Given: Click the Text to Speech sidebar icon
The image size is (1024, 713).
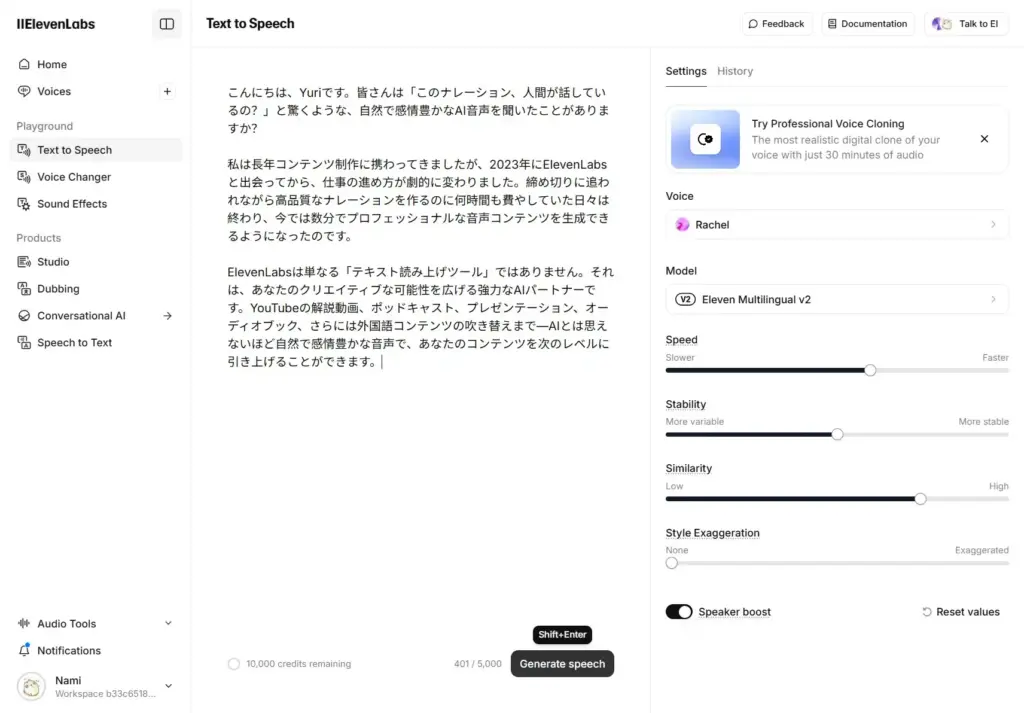Looking at the screenshot, I should click(24, 150).
